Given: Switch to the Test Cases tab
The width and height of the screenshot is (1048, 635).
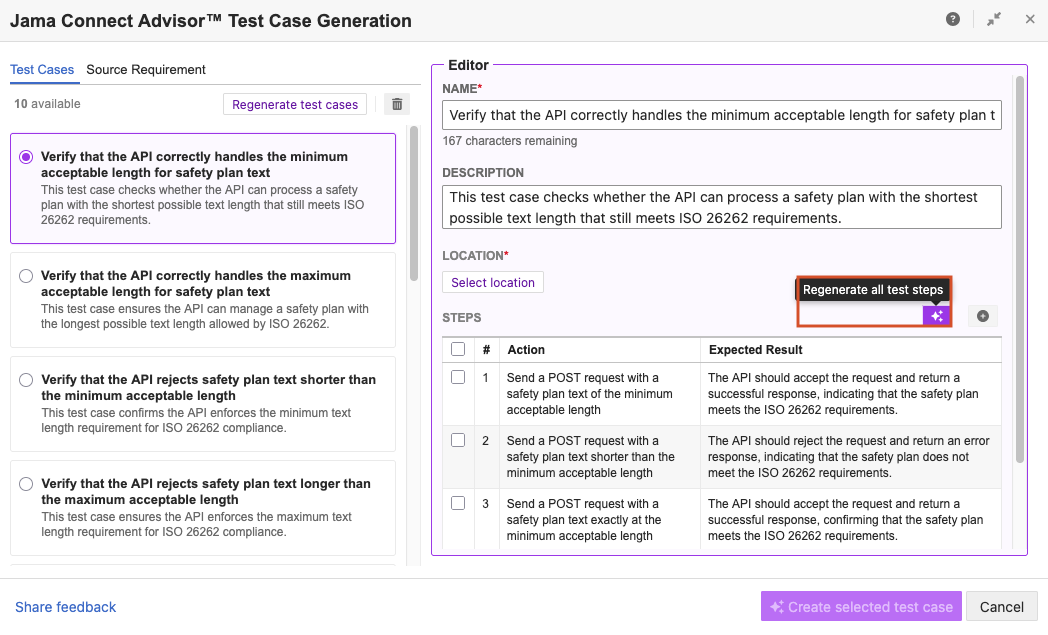Looking at the screenshot, I should click(42, 70).
